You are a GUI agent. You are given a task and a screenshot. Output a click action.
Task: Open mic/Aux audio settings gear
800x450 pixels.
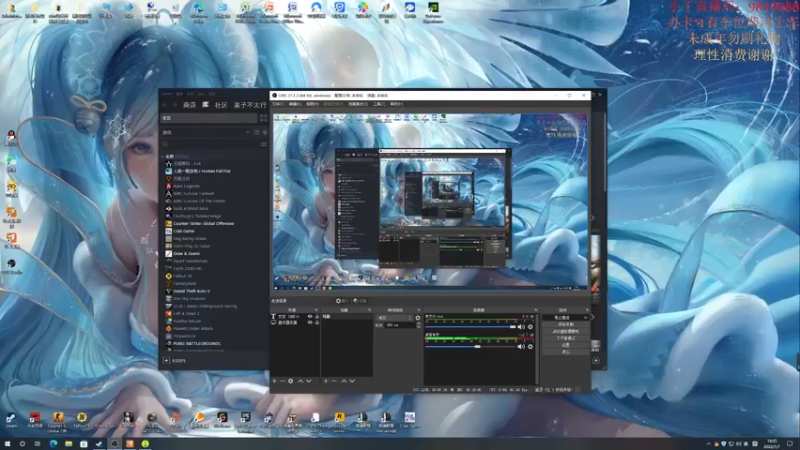point(530,327)
